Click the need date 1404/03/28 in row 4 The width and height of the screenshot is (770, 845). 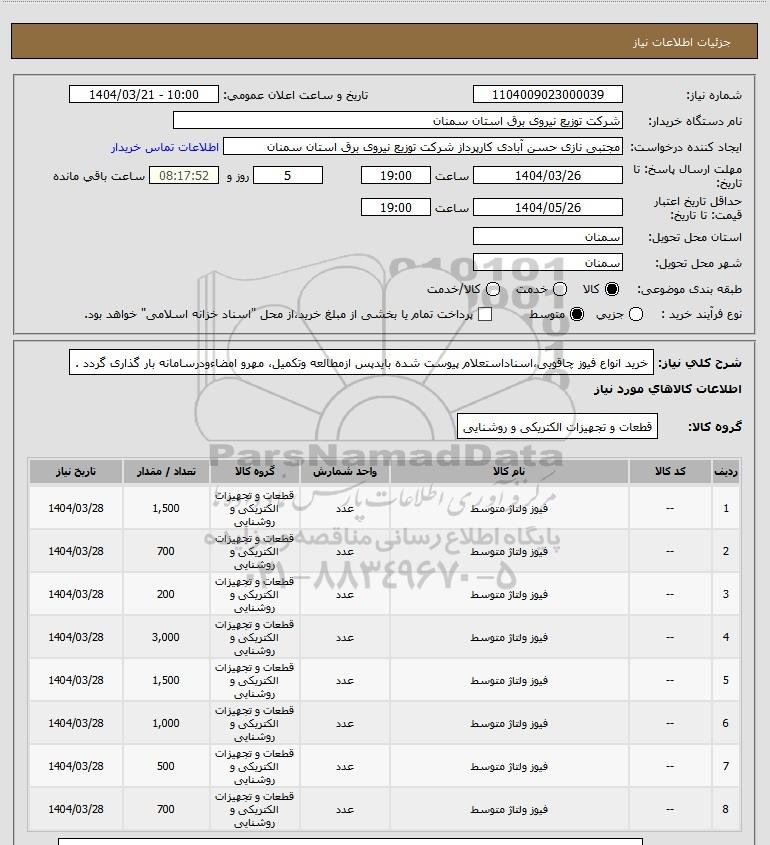point(76,637)
